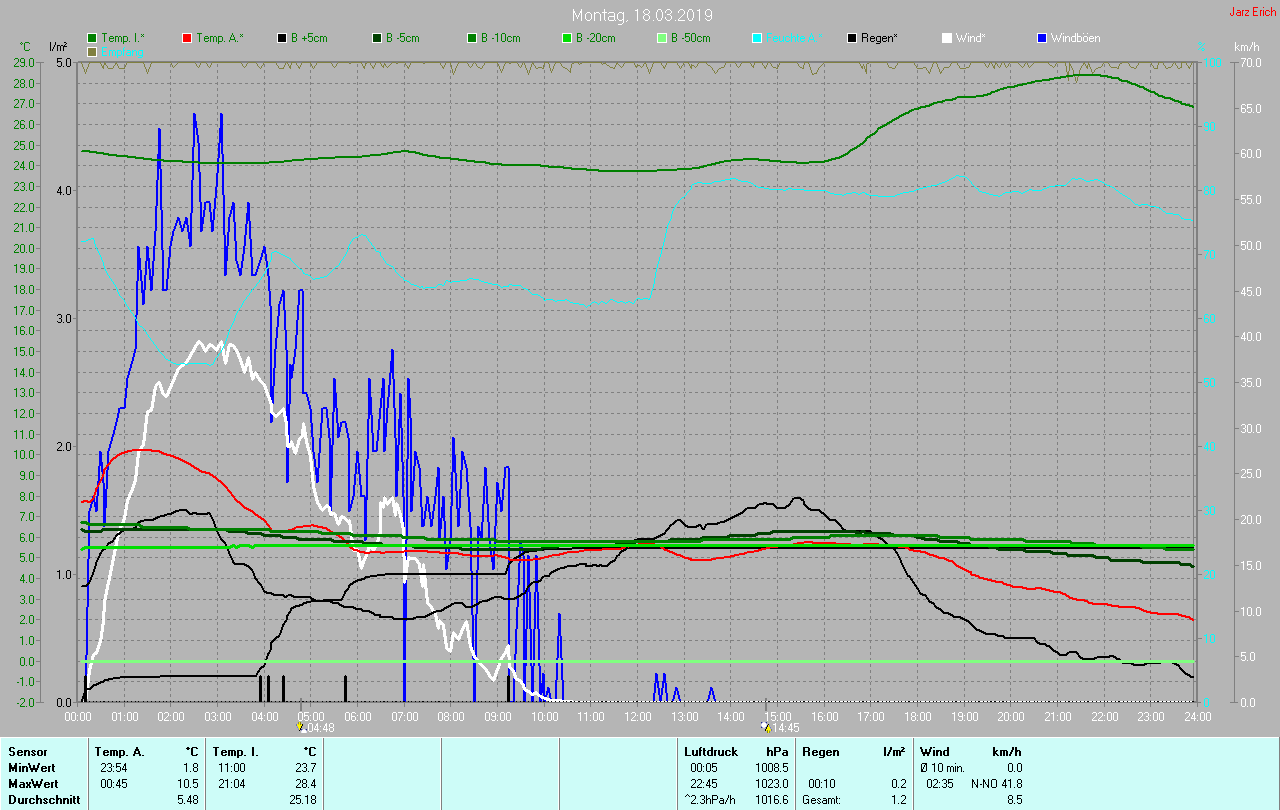Click the blue Windböen legend square

[x=1042, y=38]
